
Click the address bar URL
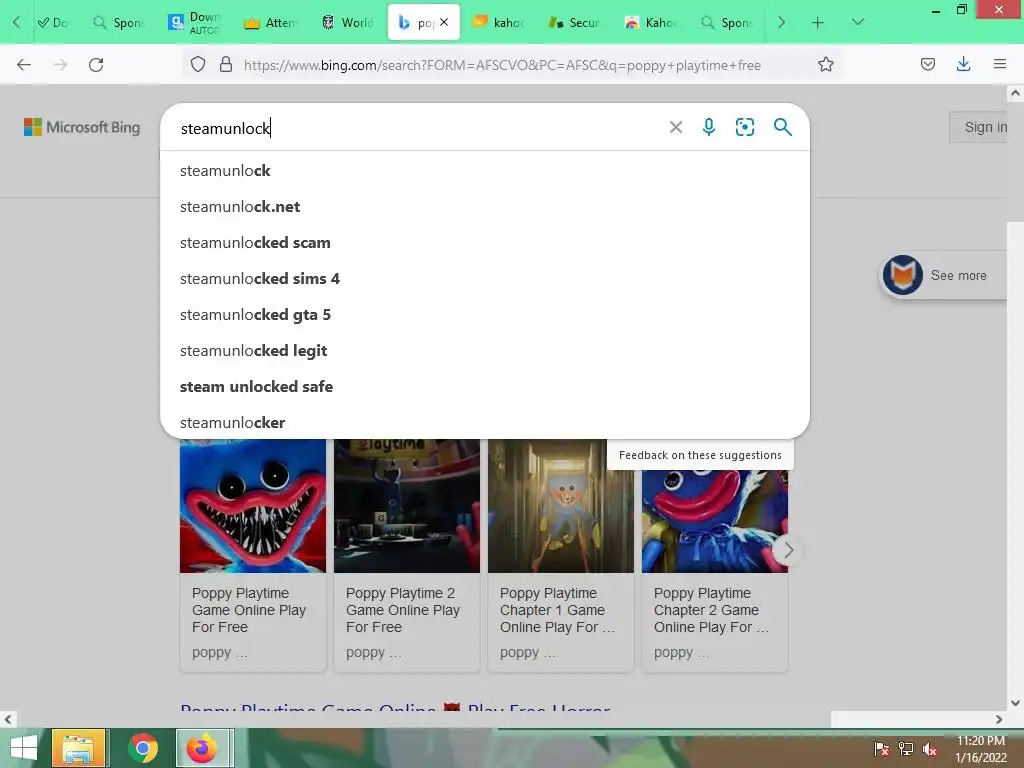click(502, 65)
